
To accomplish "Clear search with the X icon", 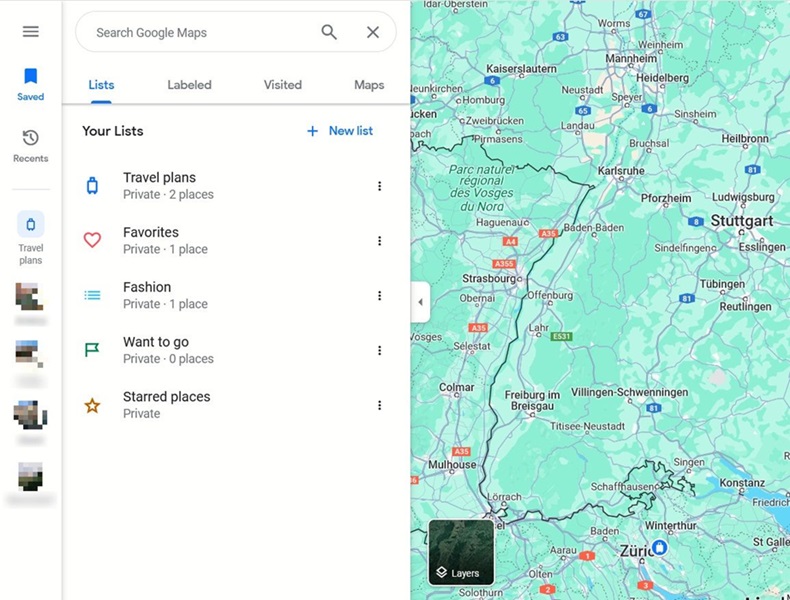I will coord(373,32).
